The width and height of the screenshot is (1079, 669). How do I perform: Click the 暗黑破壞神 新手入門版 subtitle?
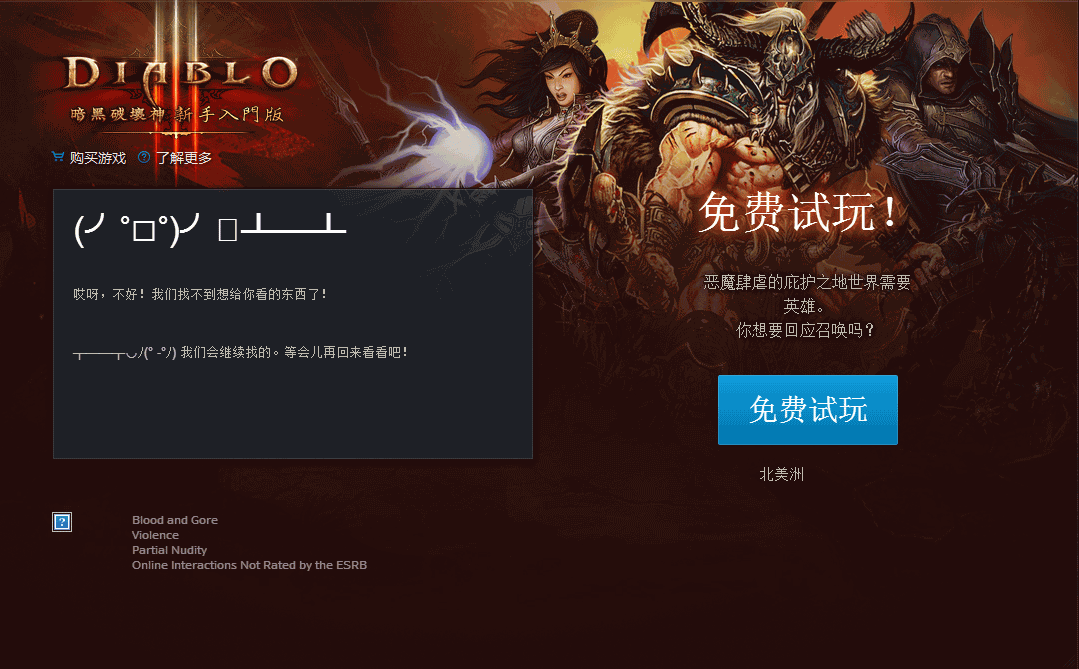click(x=177, y=114)
